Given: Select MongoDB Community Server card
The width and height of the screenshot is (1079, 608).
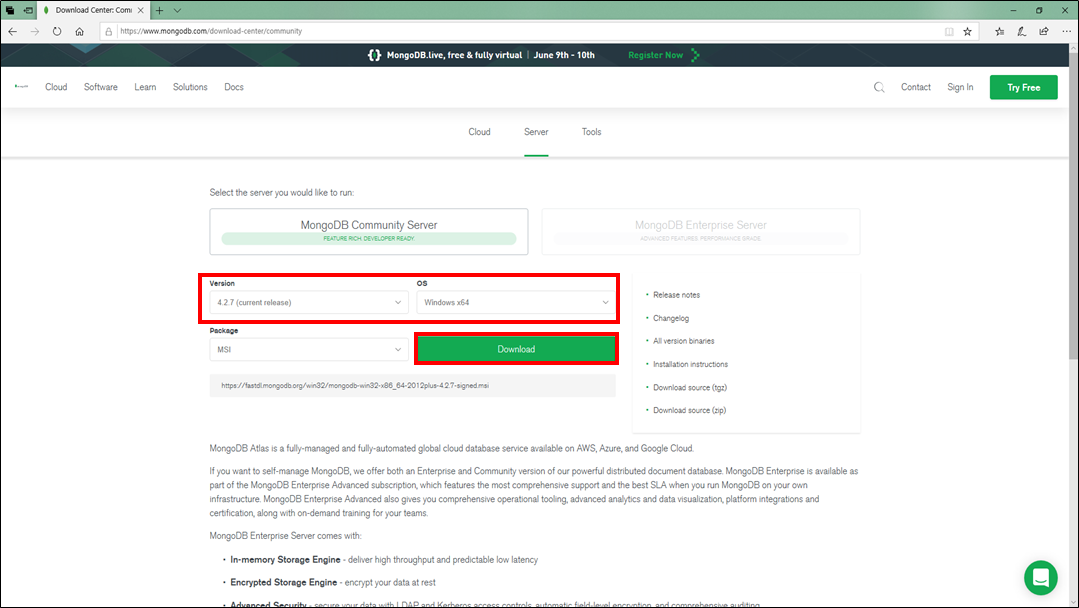Looking at the screenshot, I should 369,232.
